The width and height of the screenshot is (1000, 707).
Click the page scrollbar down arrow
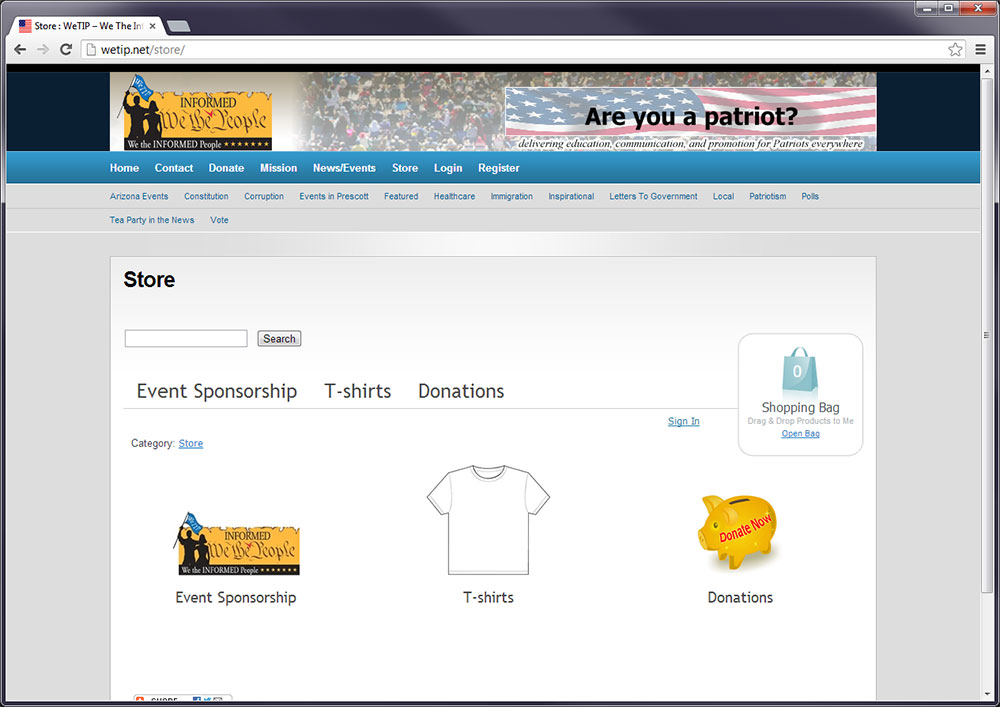(x=987, y=694)
